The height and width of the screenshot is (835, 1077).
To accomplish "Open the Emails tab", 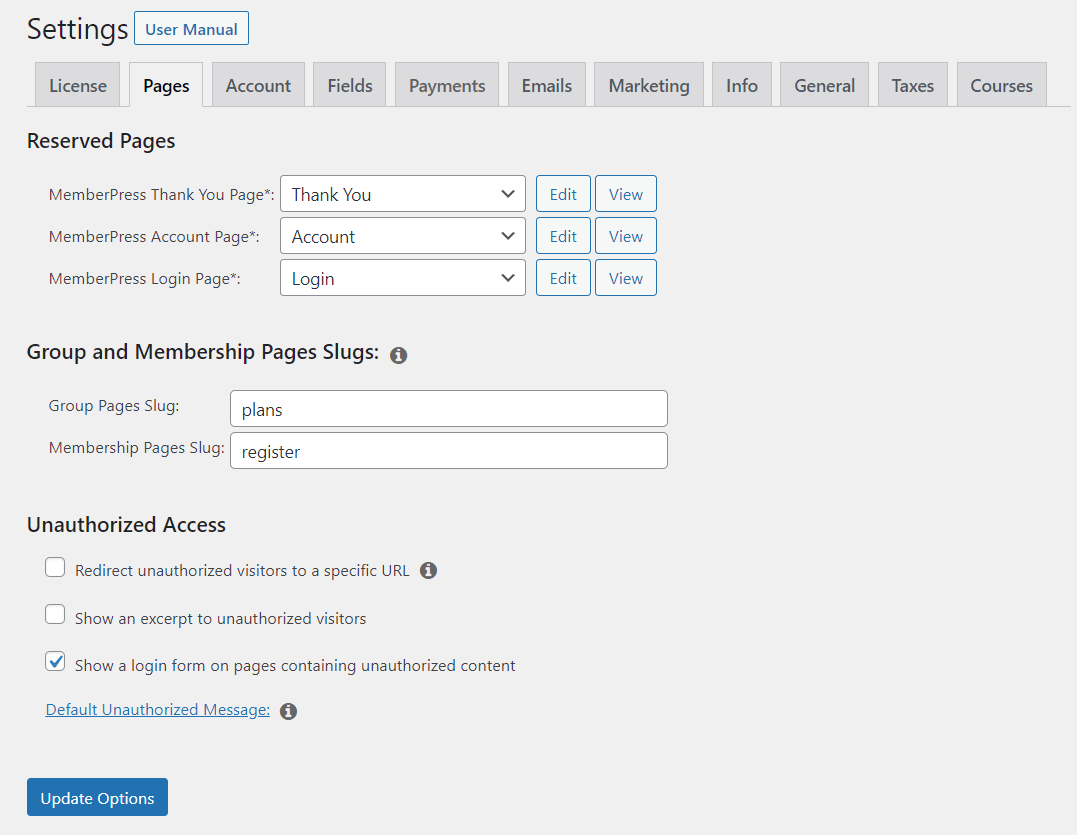I will (x=547, y=85).
